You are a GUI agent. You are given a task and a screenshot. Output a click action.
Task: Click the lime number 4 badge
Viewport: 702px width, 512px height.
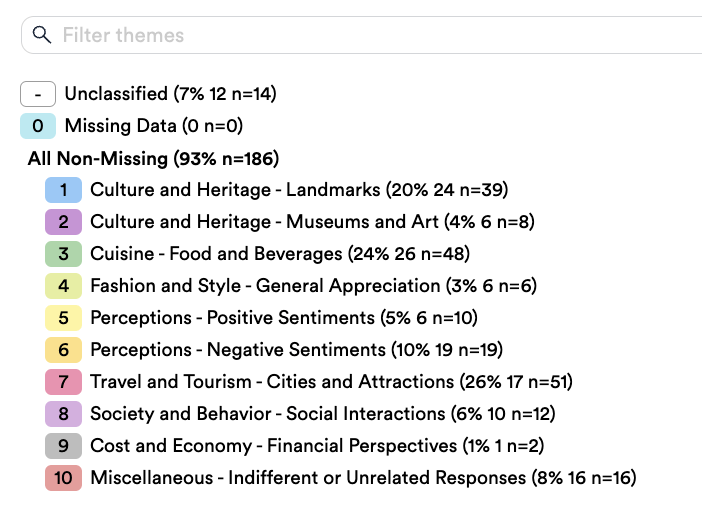click(x=64, y=286)
